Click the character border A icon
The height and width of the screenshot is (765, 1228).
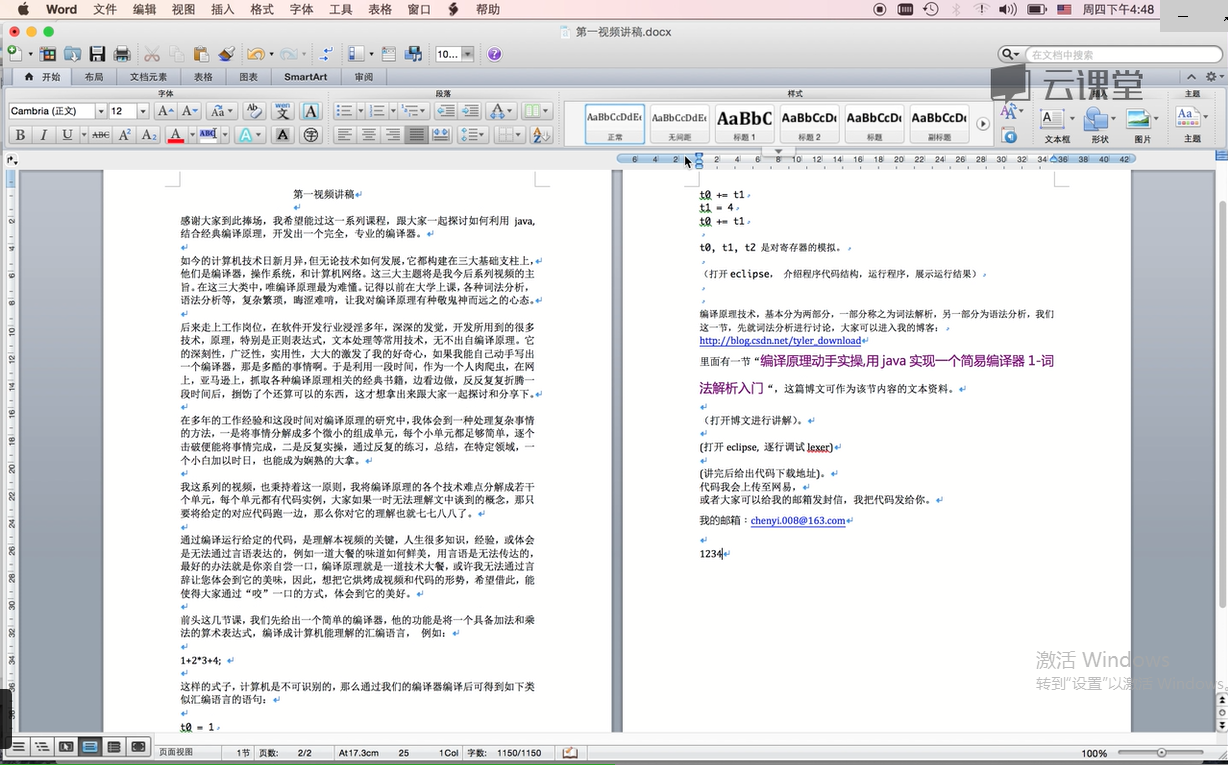pyautogui.click(x=311, y=111)
